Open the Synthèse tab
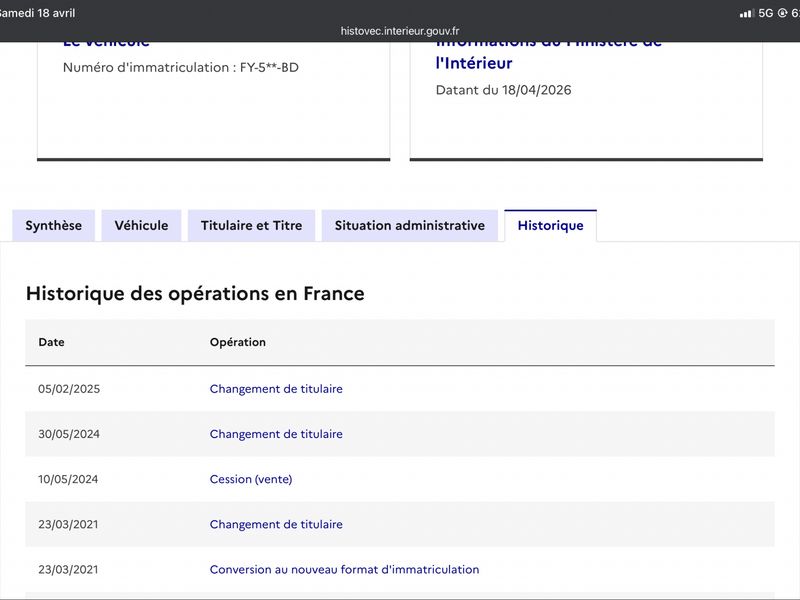 pos(54,226)
